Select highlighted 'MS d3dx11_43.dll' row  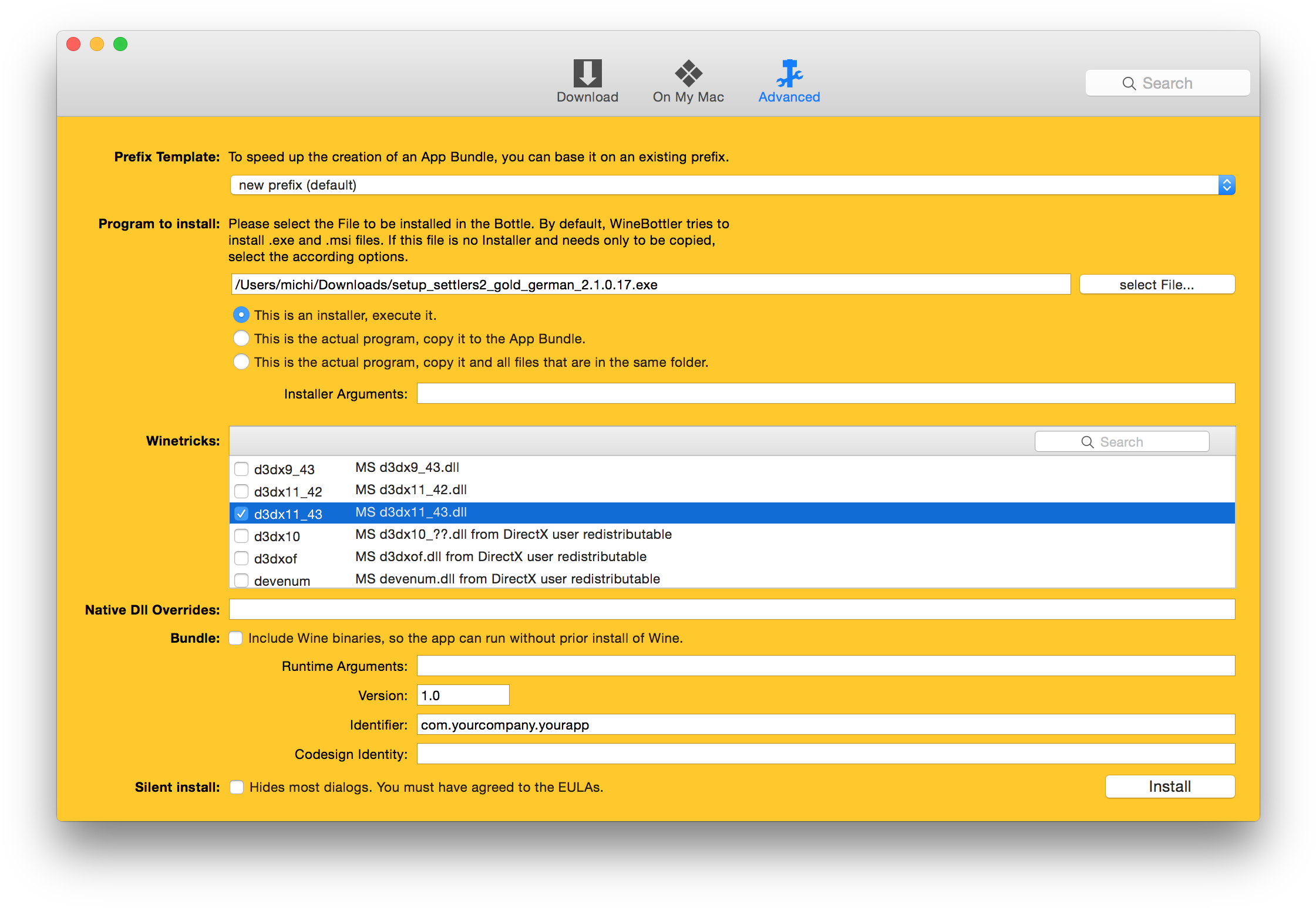(732, 513)
